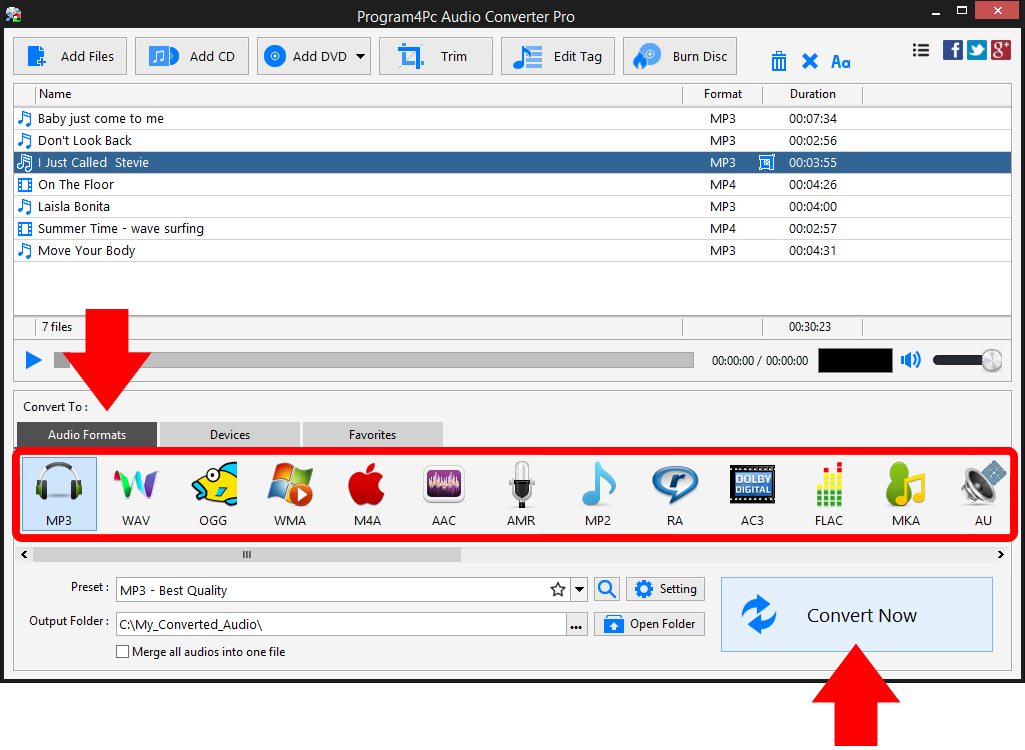Switch to the Devices tab

coord(229,434)
